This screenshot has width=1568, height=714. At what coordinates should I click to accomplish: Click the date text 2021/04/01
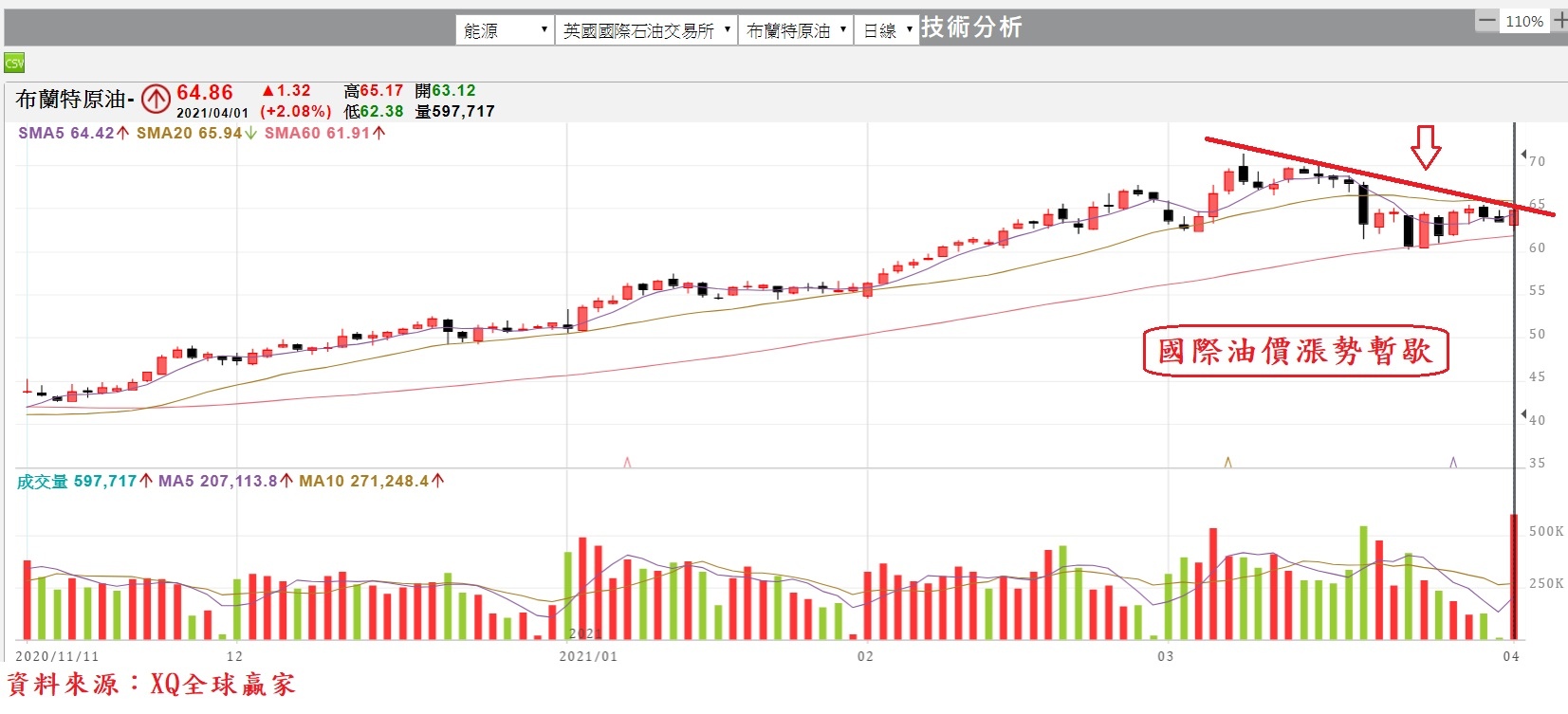212,113
